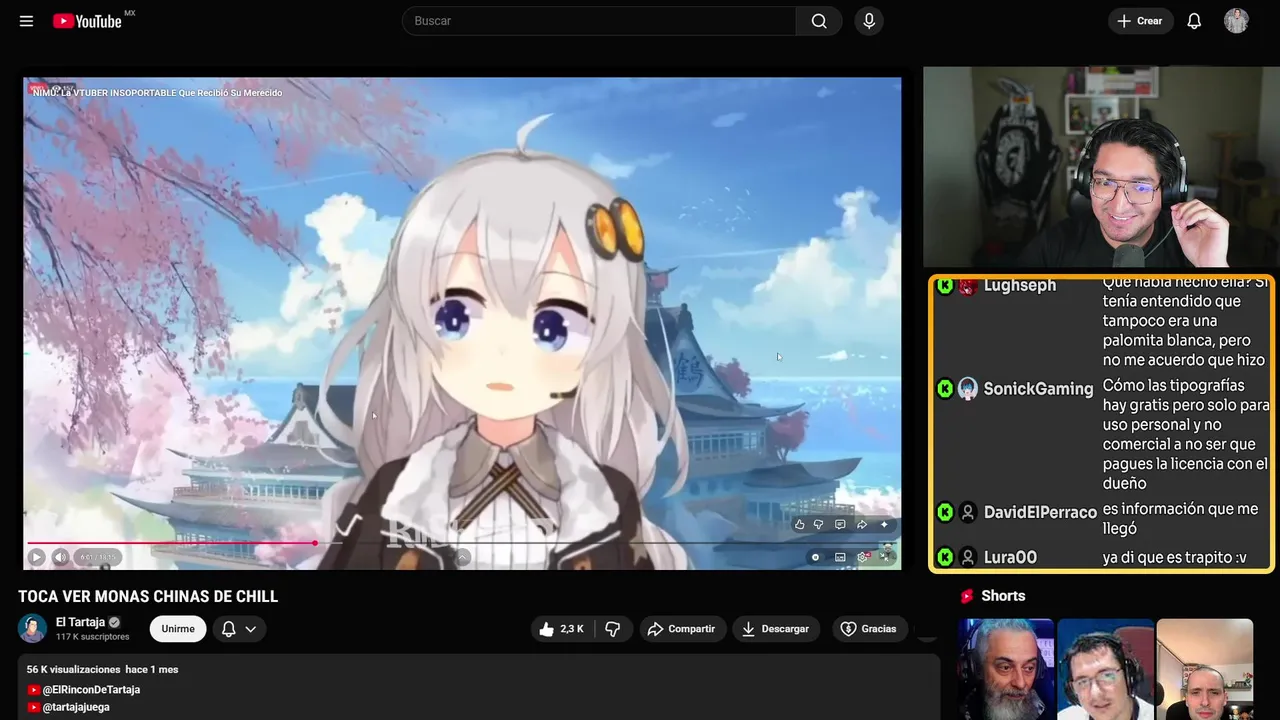
Task: Mute the video with the speaker icon
Action: [x=60, y=557]
